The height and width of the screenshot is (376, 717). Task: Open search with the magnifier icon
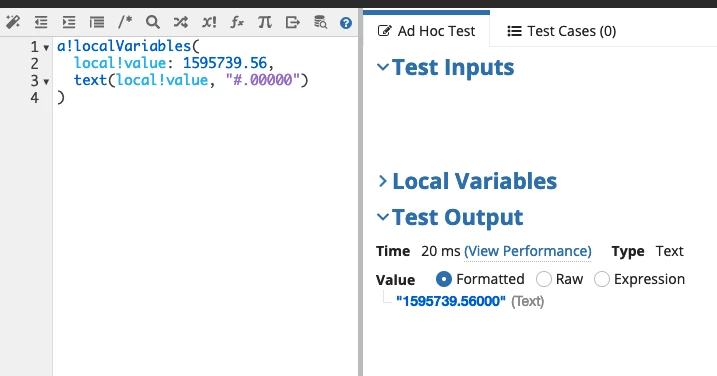coord(153,22)
